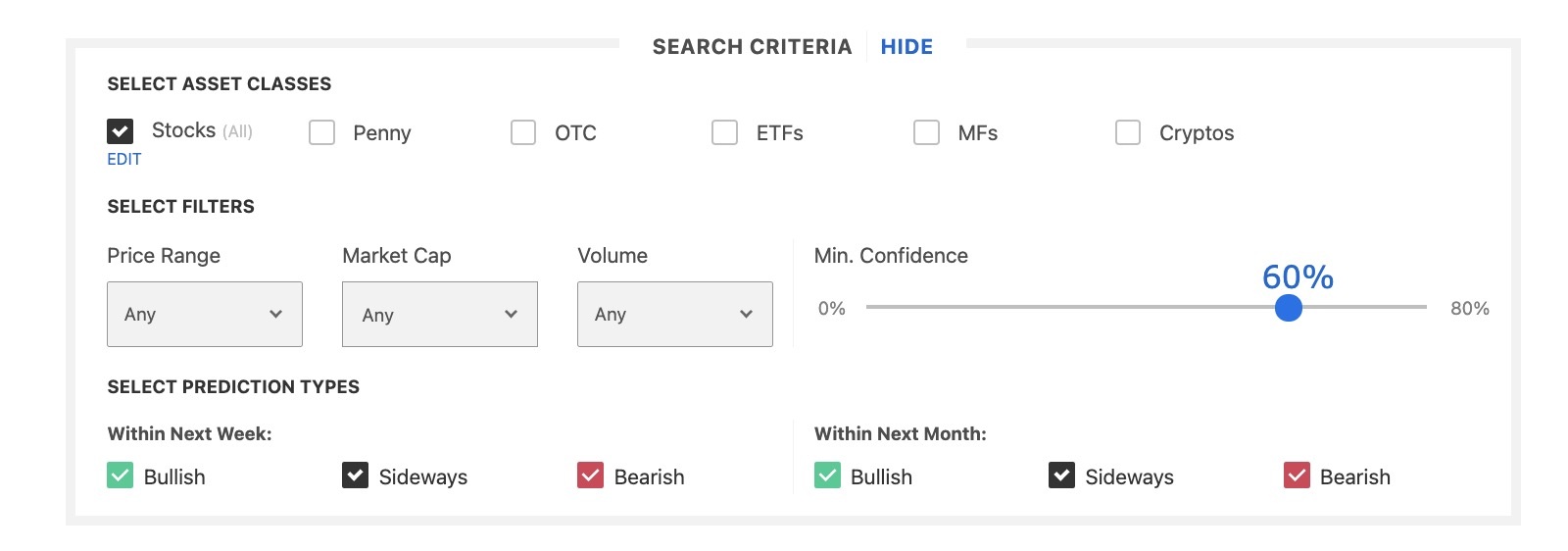Select the ETFs checkbox
The image size is (1568, 551).
point(724,132)
